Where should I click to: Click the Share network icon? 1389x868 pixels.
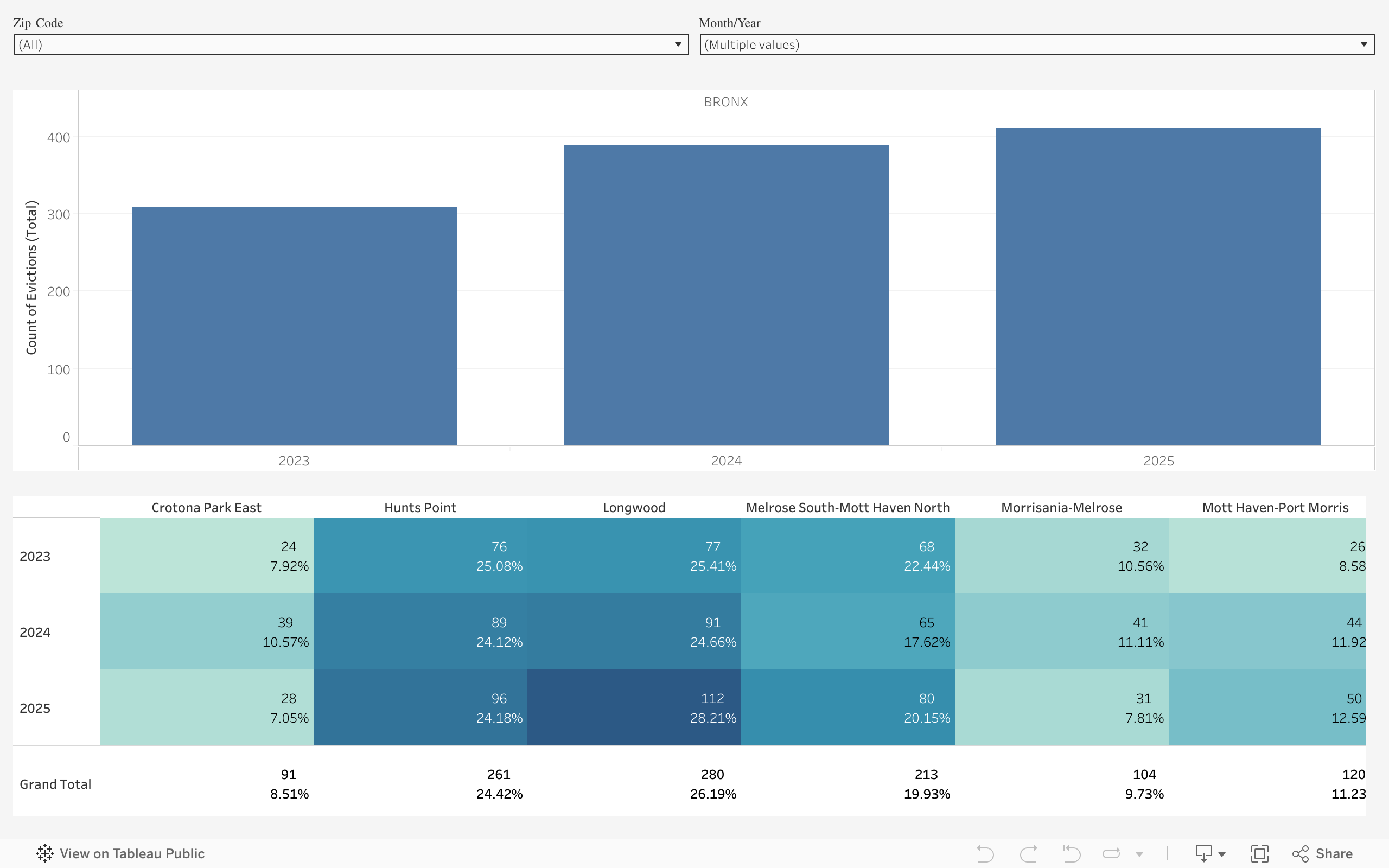(x=1301, y=854)
